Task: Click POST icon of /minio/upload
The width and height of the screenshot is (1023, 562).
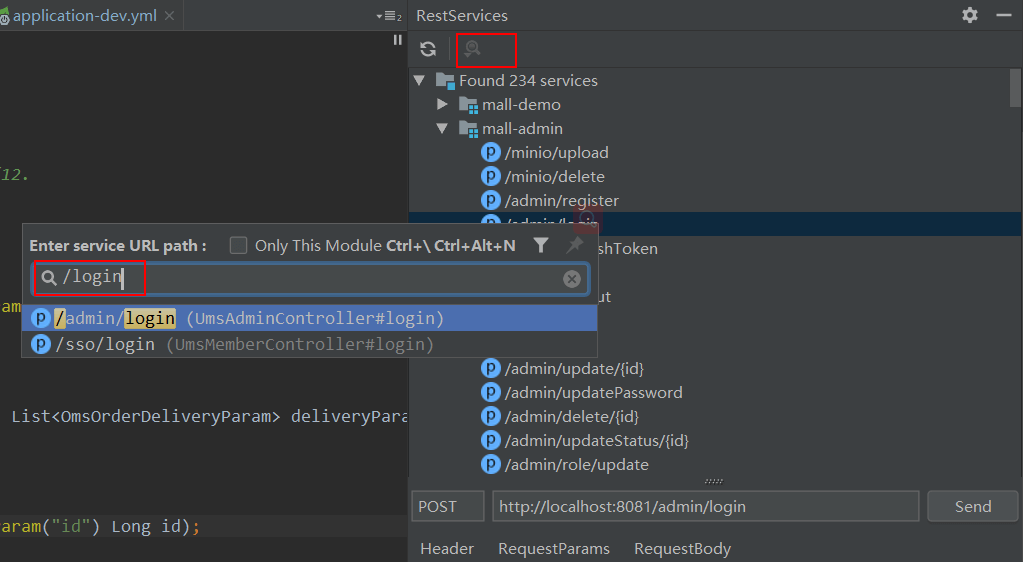Action: click(x=491, y=153)
